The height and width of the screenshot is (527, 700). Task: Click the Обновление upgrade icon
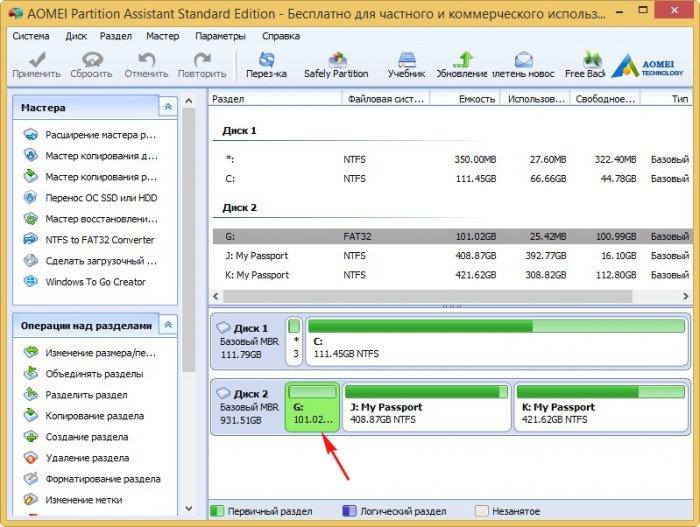click(462, 59)
